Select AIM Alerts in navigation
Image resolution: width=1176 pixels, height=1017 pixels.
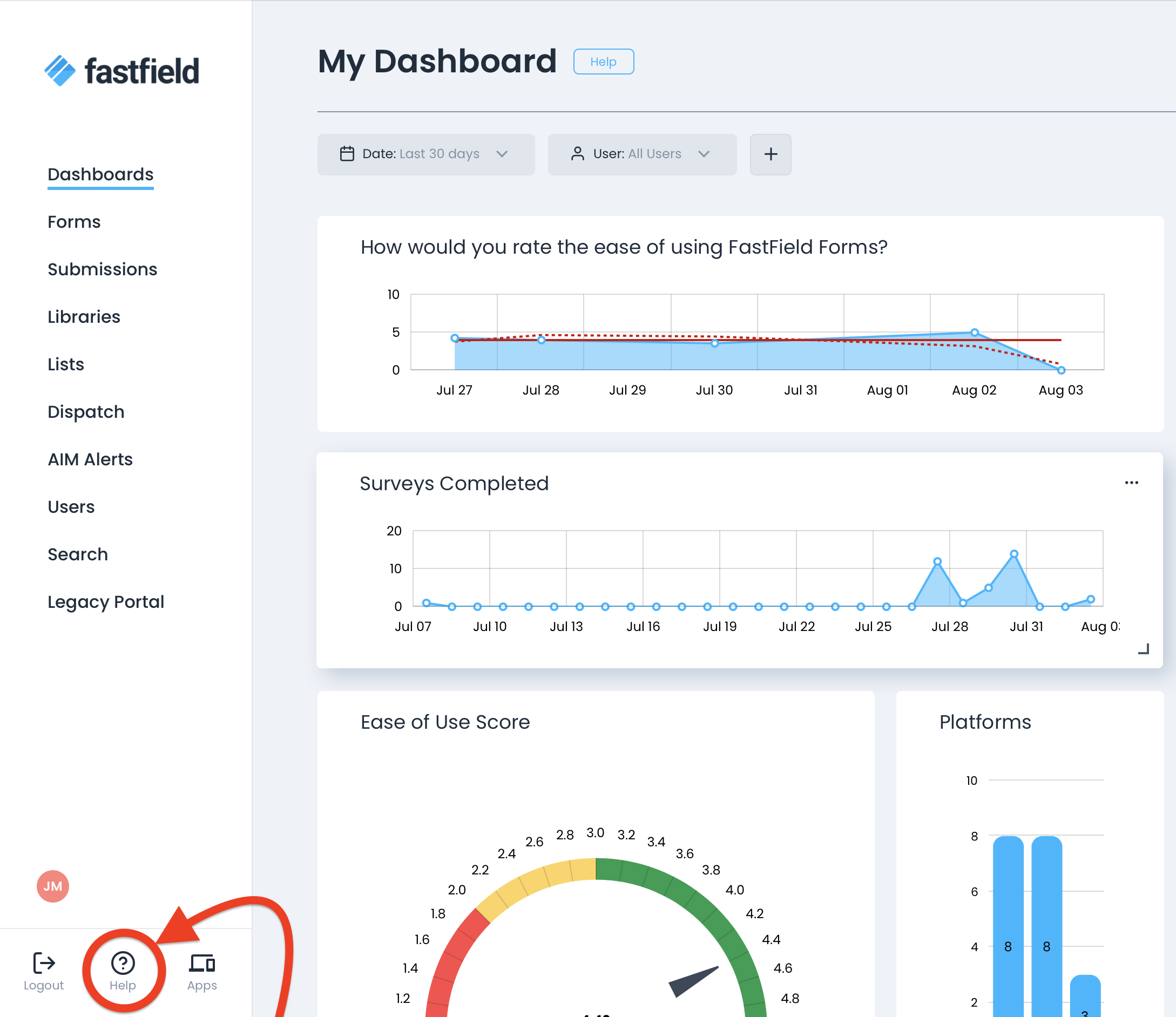90,459
